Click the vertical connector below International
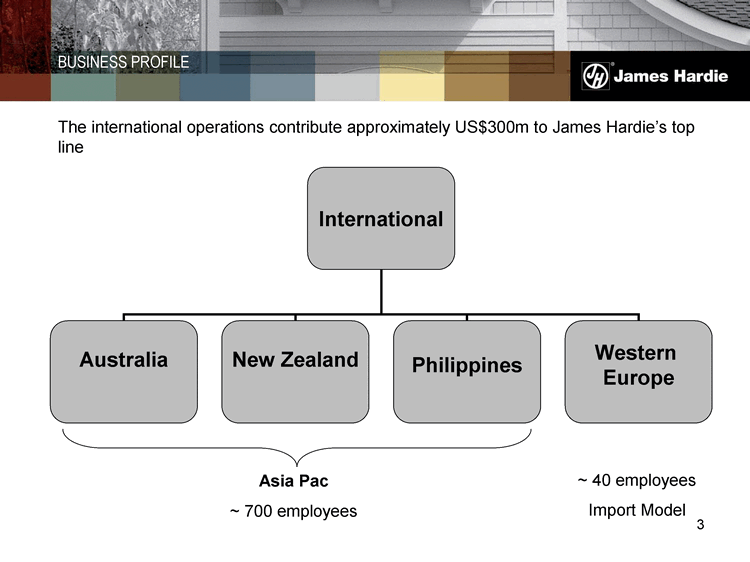Screen dimensions: 750x562 click(x=381, y=292)
